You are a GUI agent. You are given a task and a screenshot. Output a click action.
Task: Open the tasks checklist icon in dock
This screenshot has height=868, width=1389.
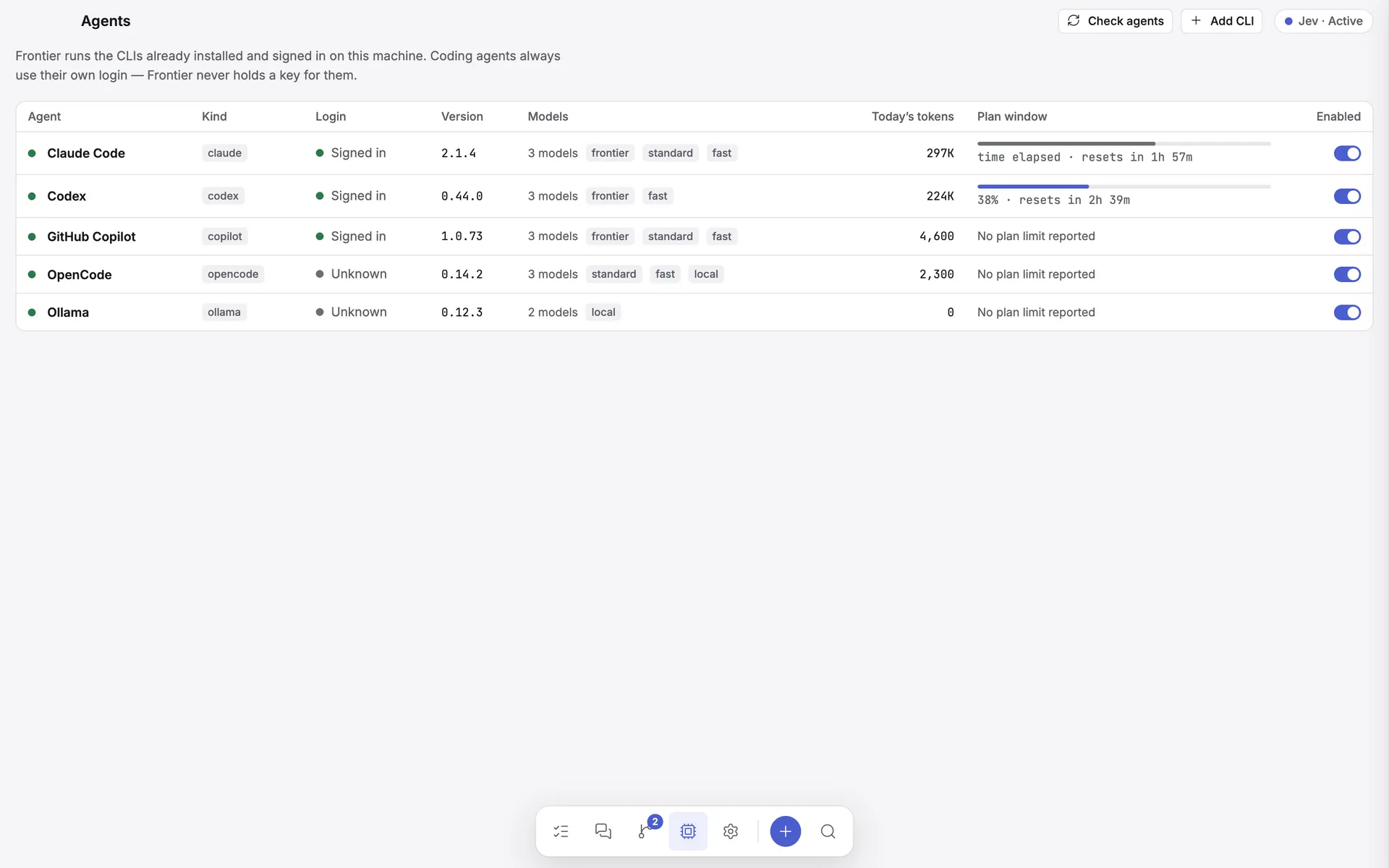(x=561, y=831)
